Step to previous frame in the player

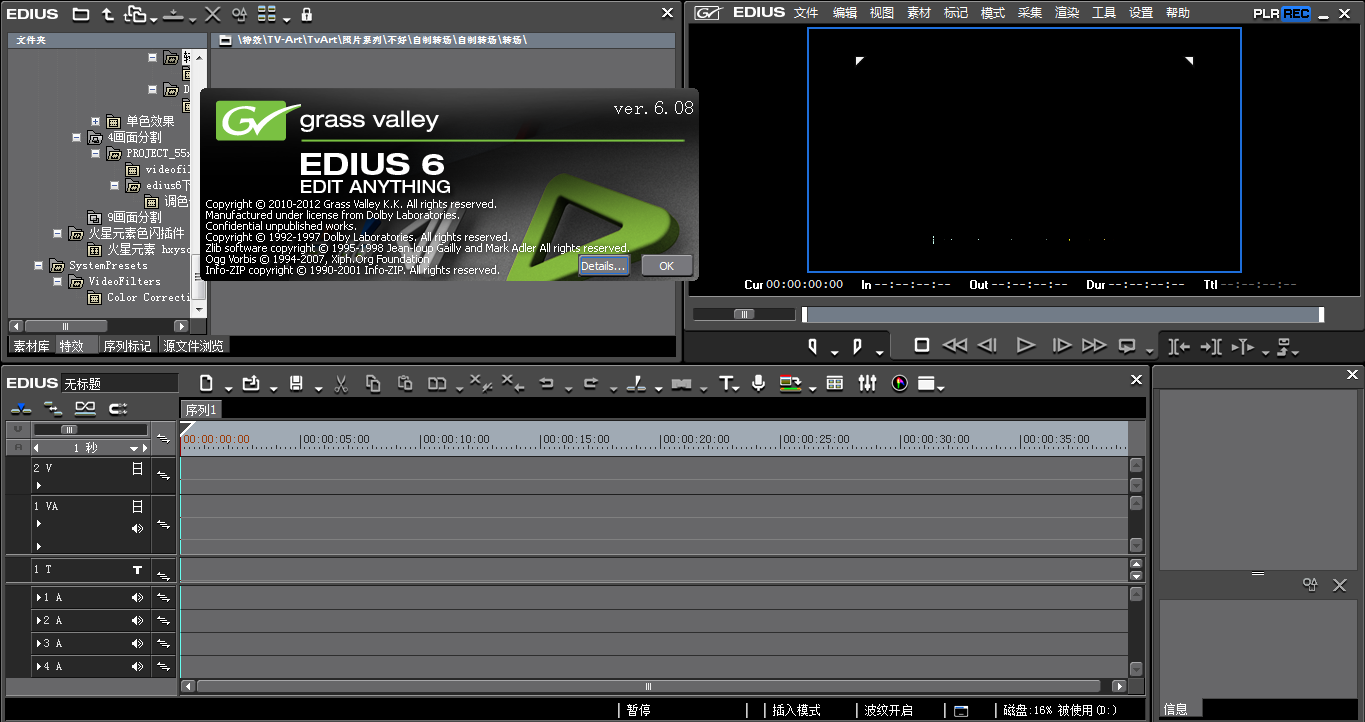[x=987, y=345]
